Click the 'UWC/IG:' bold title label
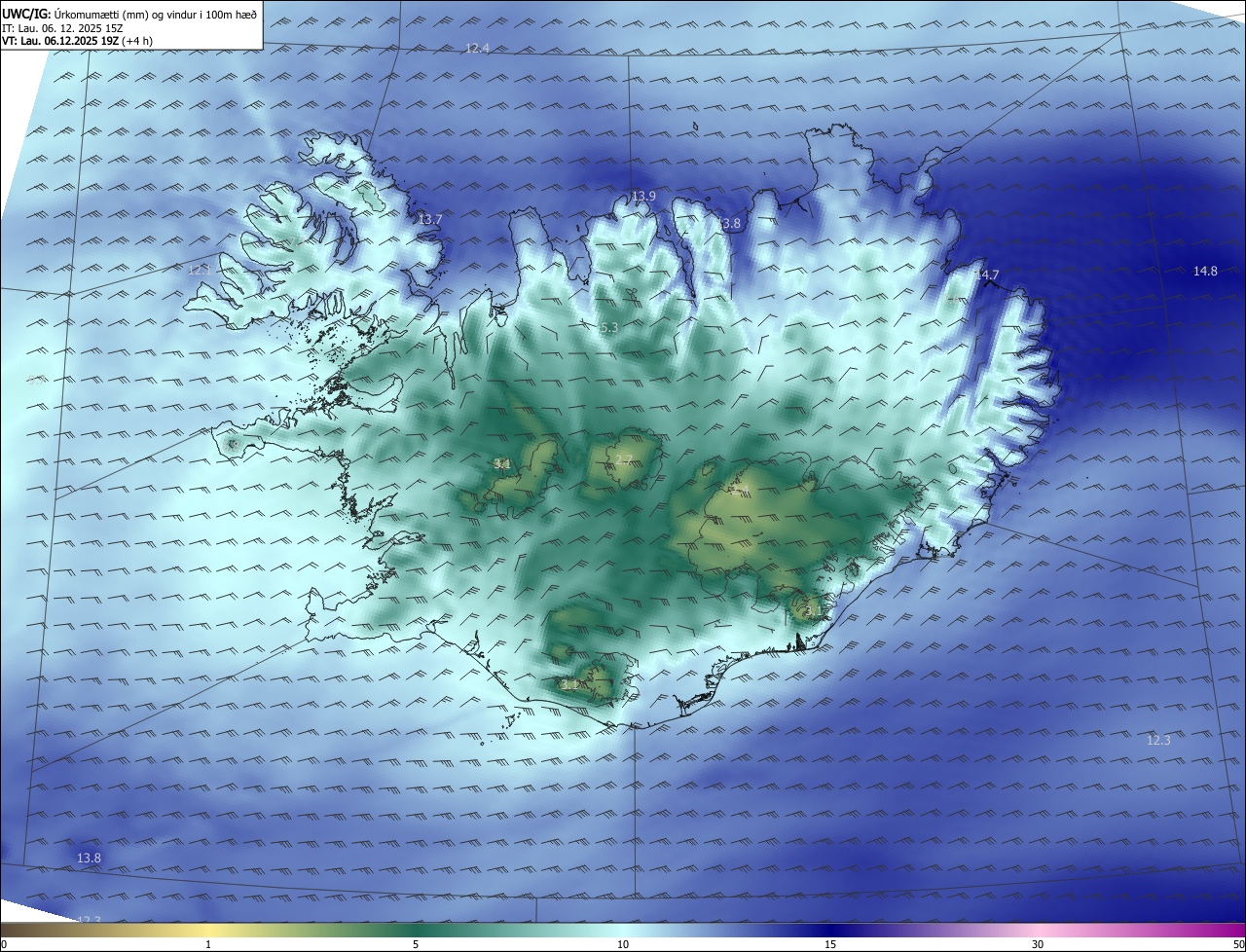This screenshot has width=1246, height=952. click(x=26, y=15)
